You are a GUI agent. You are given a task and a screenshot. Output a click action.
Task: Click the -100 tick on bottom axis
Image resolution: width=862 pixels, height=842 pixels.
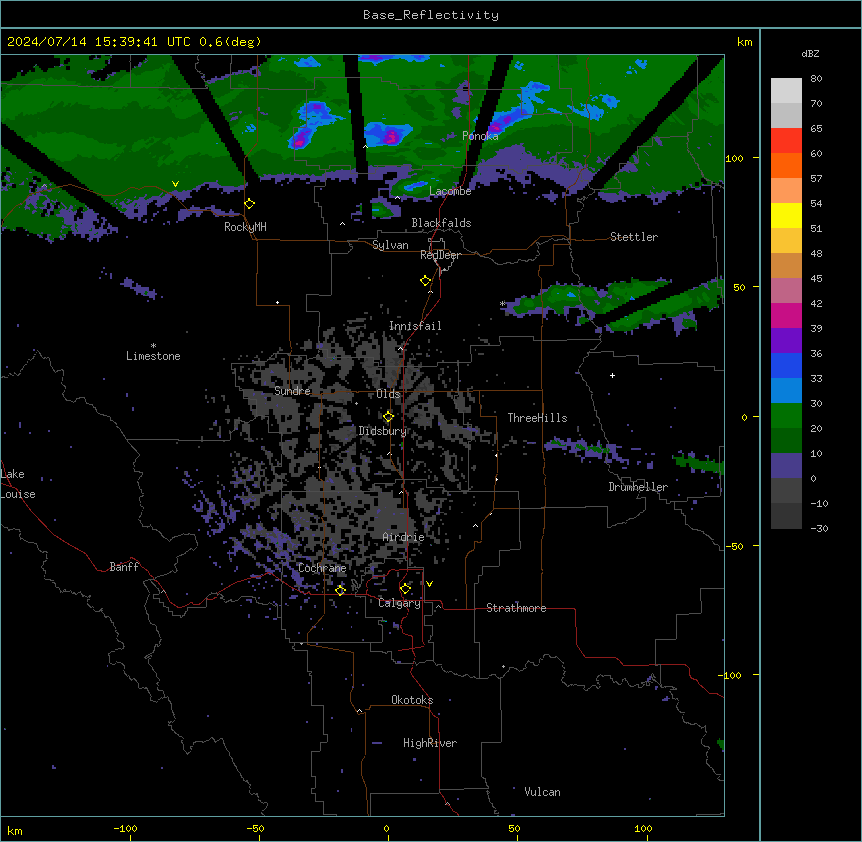pyautogui.click(x=125, y=828)
